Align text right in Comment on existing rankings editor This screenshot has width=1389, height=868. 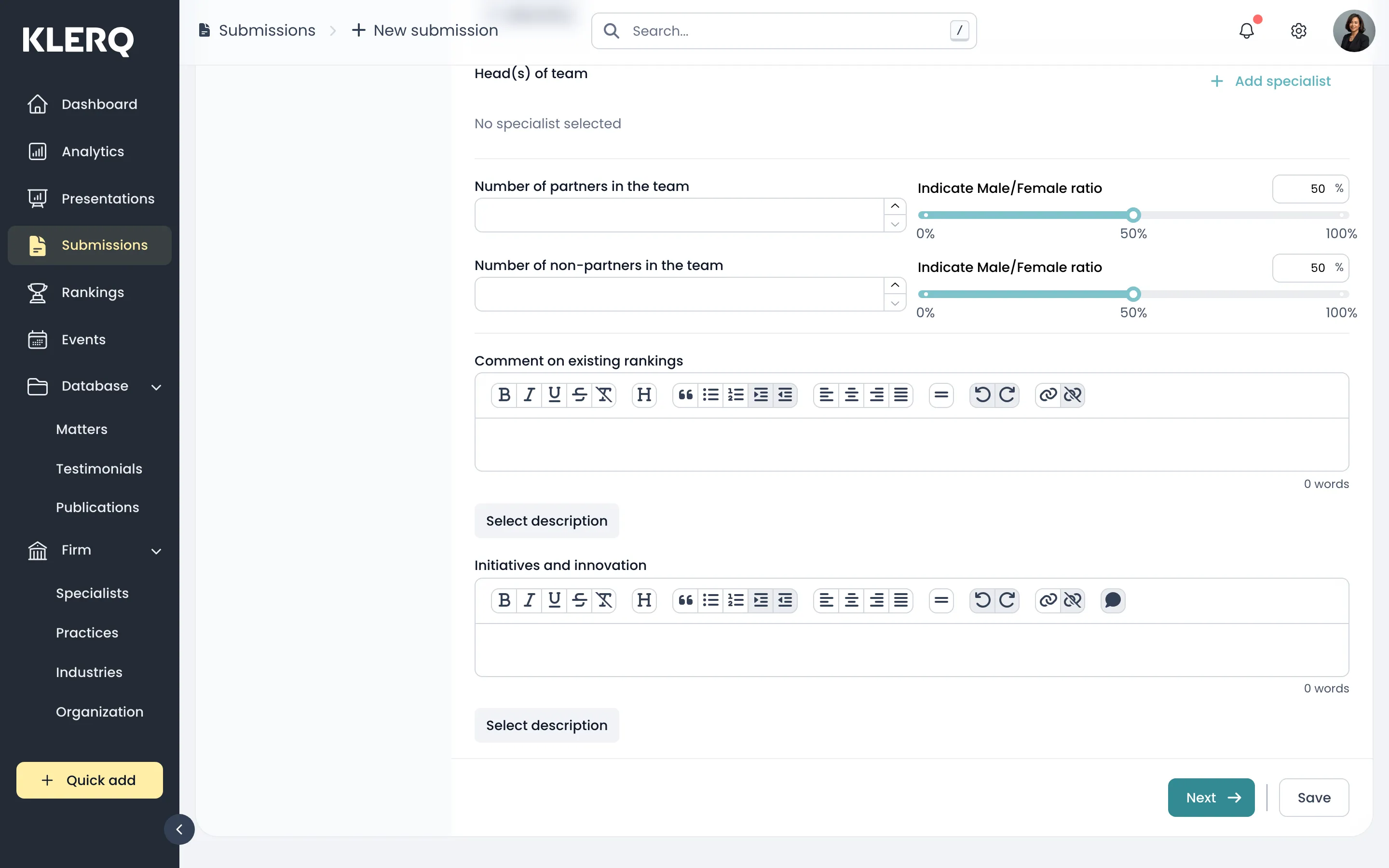(876, 395)
